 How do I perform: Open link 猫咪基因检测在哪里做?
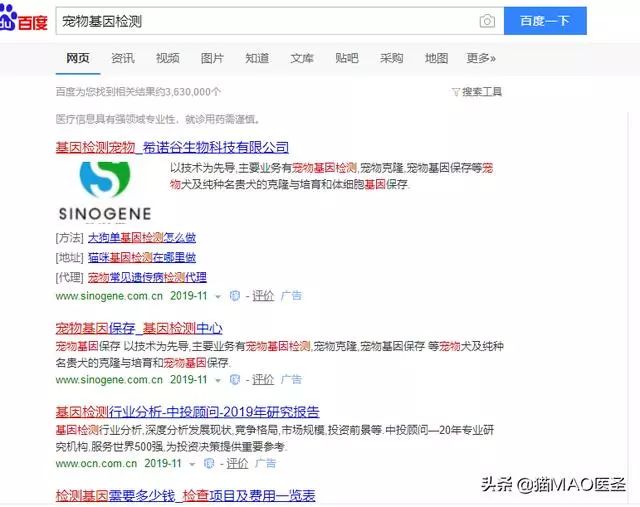coord(142,257)
